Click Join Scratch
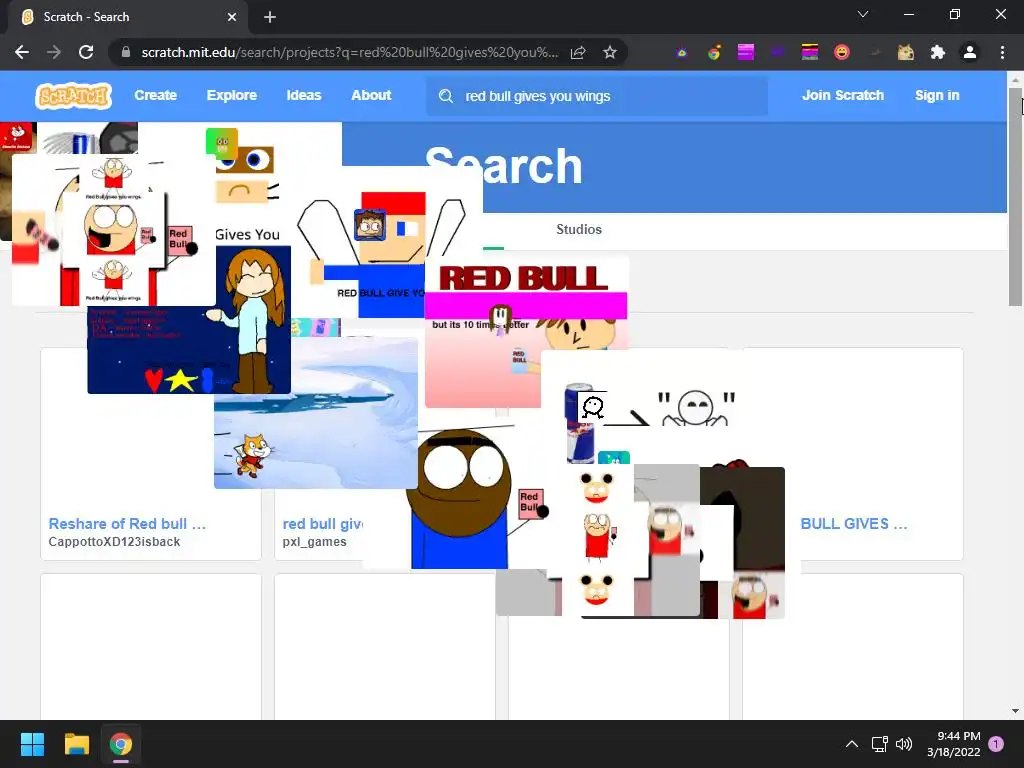 click(842, 95)
